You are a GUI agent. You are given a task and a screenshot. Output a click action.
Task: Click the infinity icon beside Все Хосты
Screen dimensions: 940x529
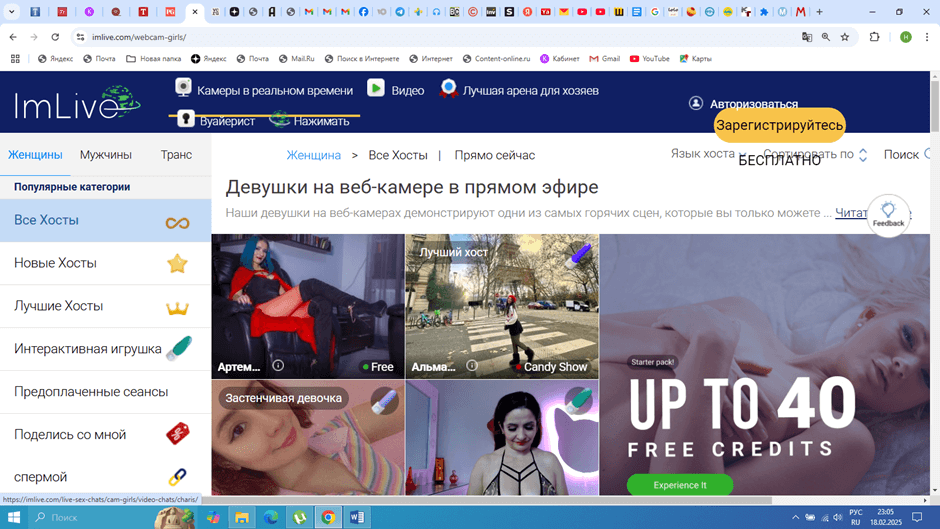click(177, 222)
